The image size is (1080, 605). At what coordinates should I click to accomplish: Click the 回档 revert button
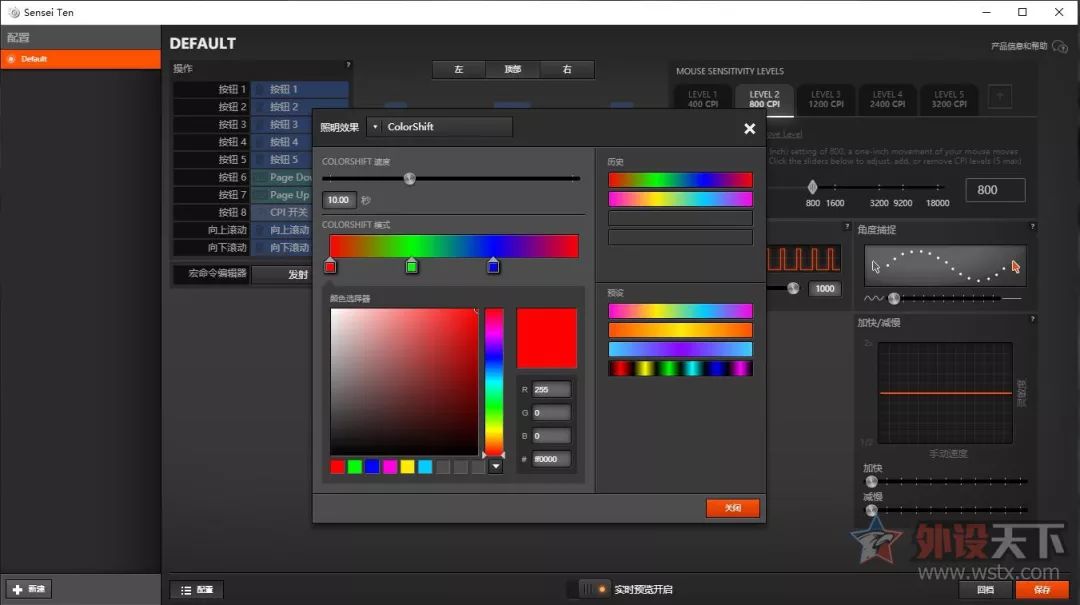986,589
